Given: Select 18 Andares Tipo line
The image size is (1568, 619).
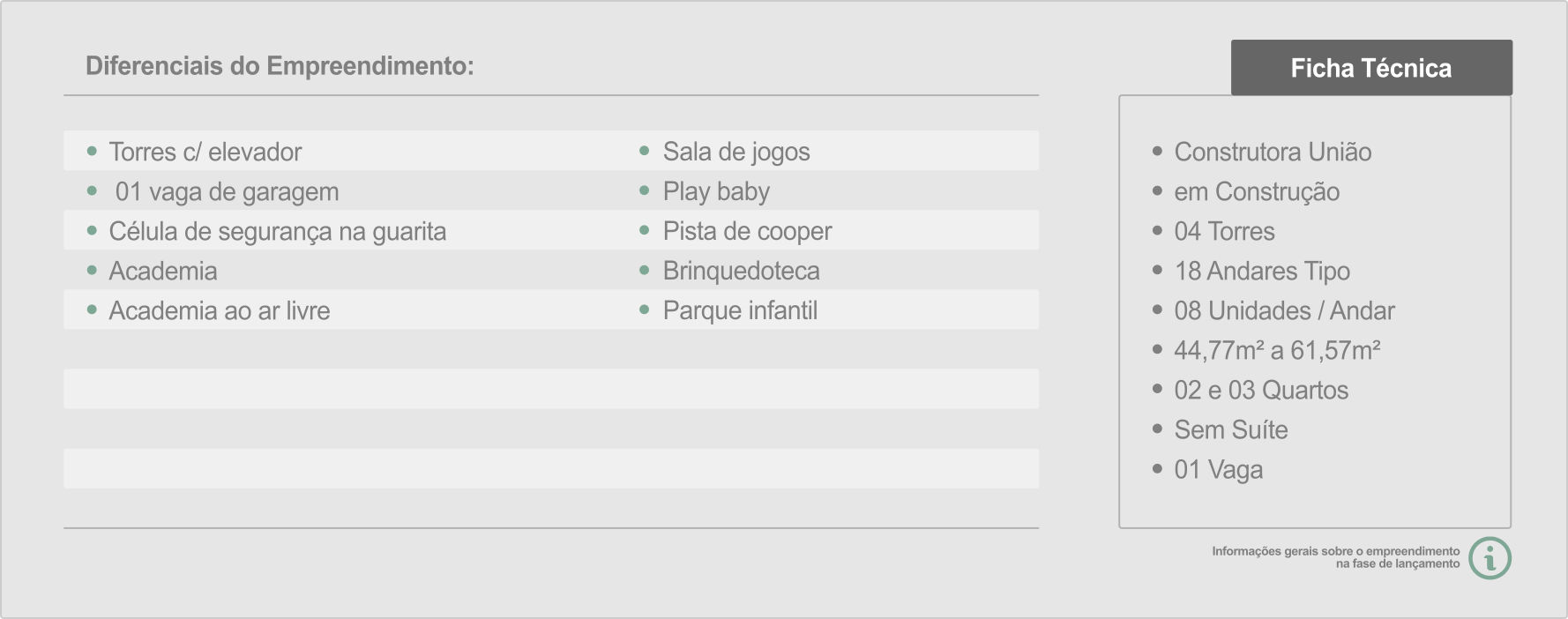Looking at the screenshot, I should [1262, 271].
